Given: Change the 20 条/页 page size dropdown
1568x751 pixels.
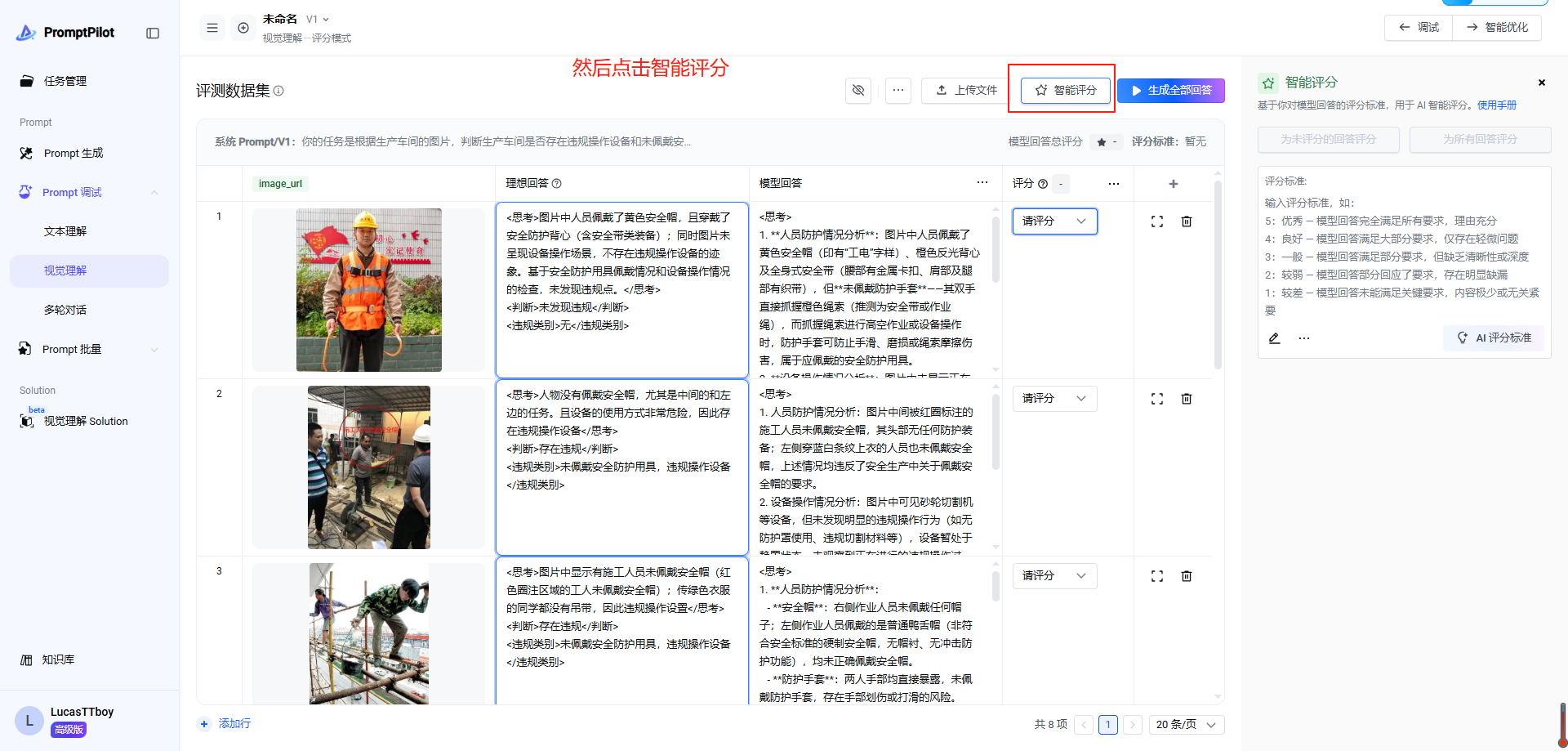Looking at the screenshot, I should [1186, 725].
